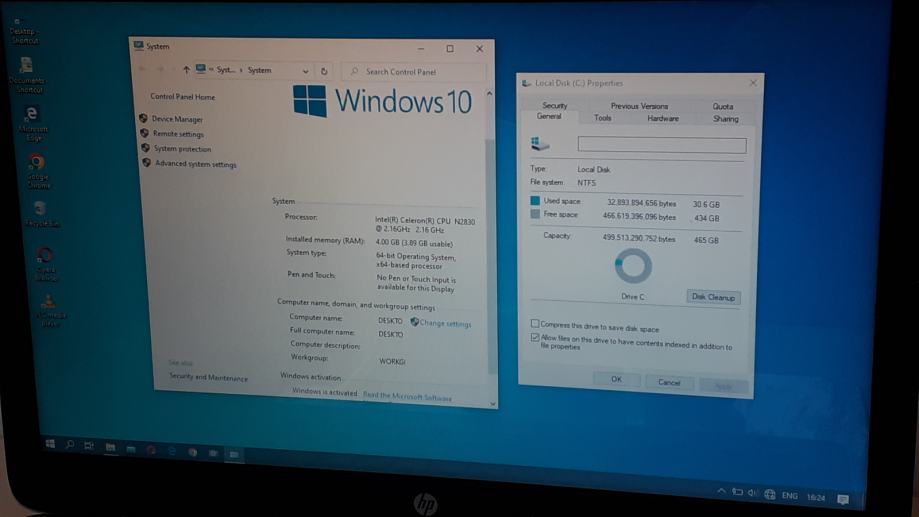Open the Documents Shortcut desktop icon

pyautogui.click(x=27, y=75)
